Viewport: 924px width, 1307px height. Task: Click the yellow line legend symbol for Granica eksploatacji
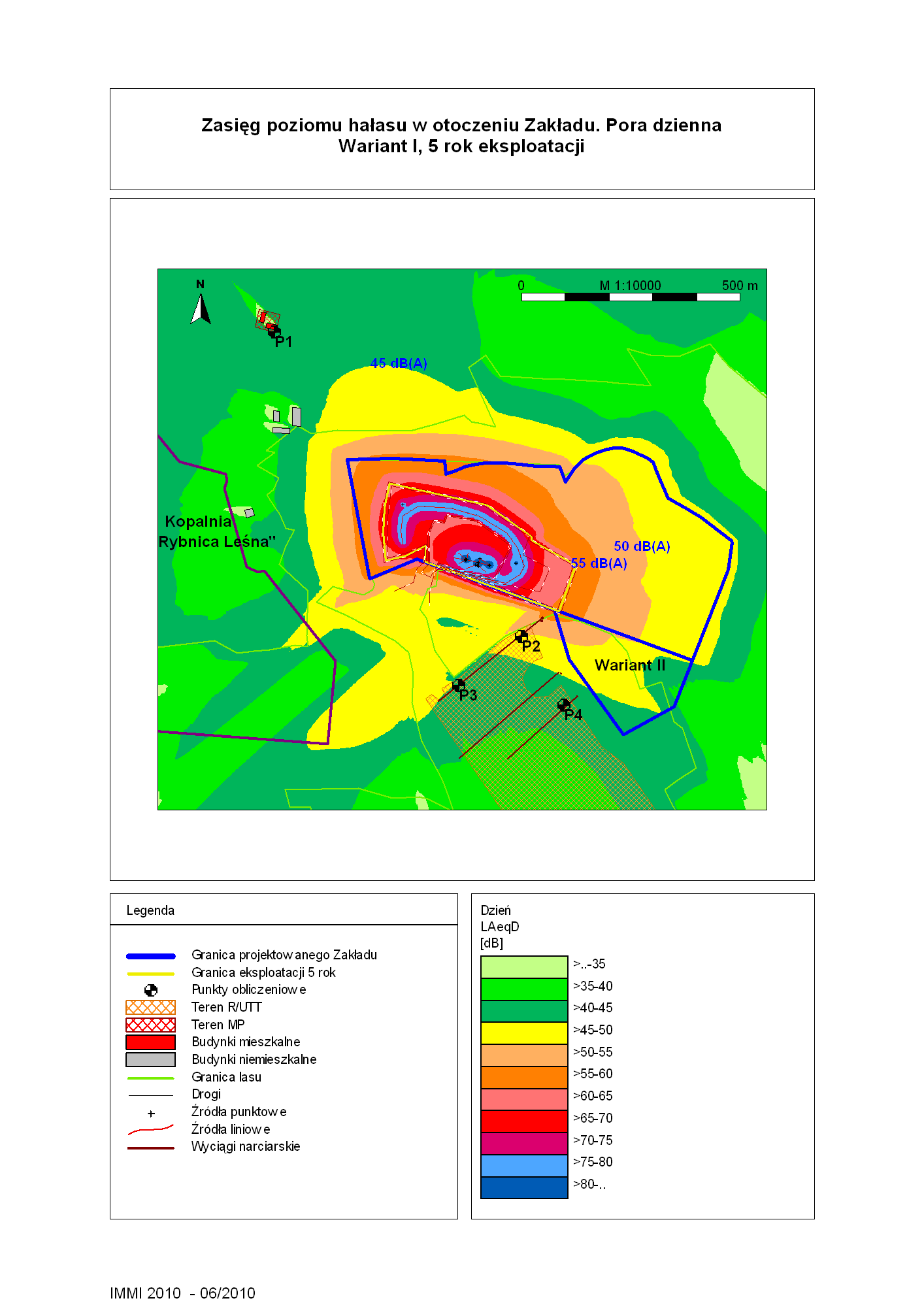point(151,974)
